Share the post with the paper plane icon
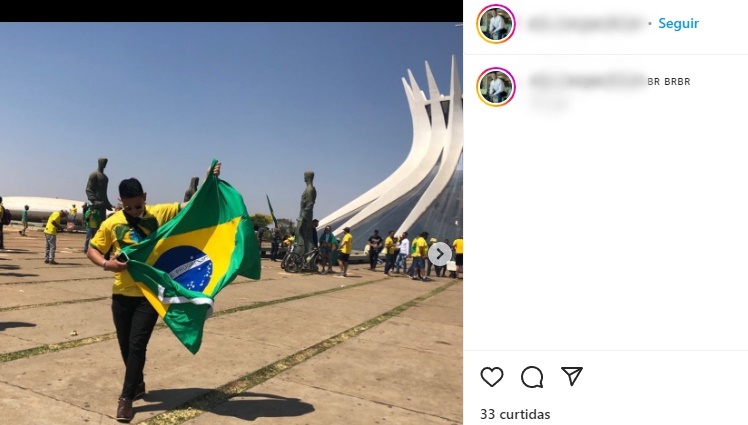The image size is (748, 425). 572,376
